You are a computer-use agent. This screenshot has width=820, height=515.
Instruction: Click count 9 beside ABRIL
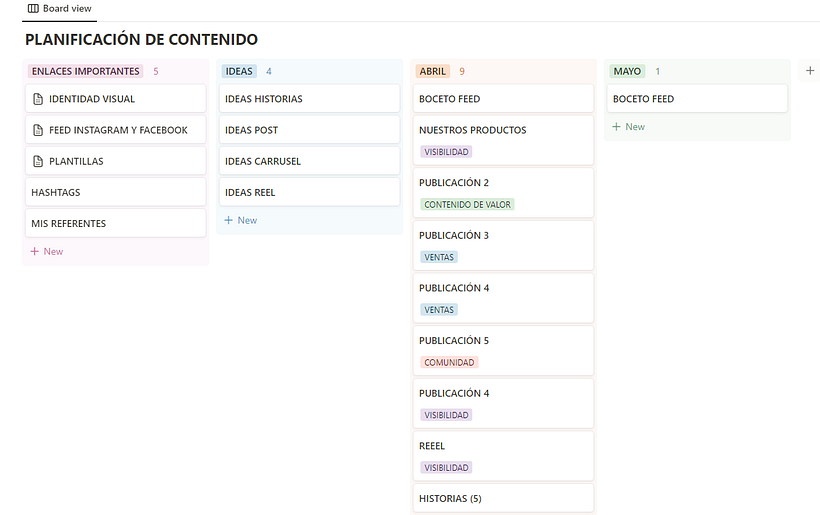pos(462,72)
